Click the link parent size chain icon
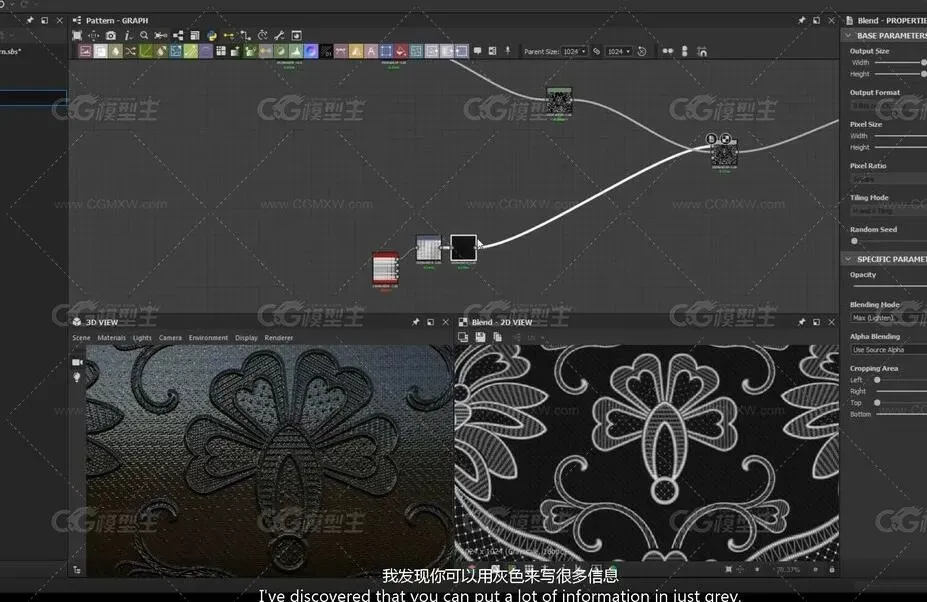 coord(597,51)
